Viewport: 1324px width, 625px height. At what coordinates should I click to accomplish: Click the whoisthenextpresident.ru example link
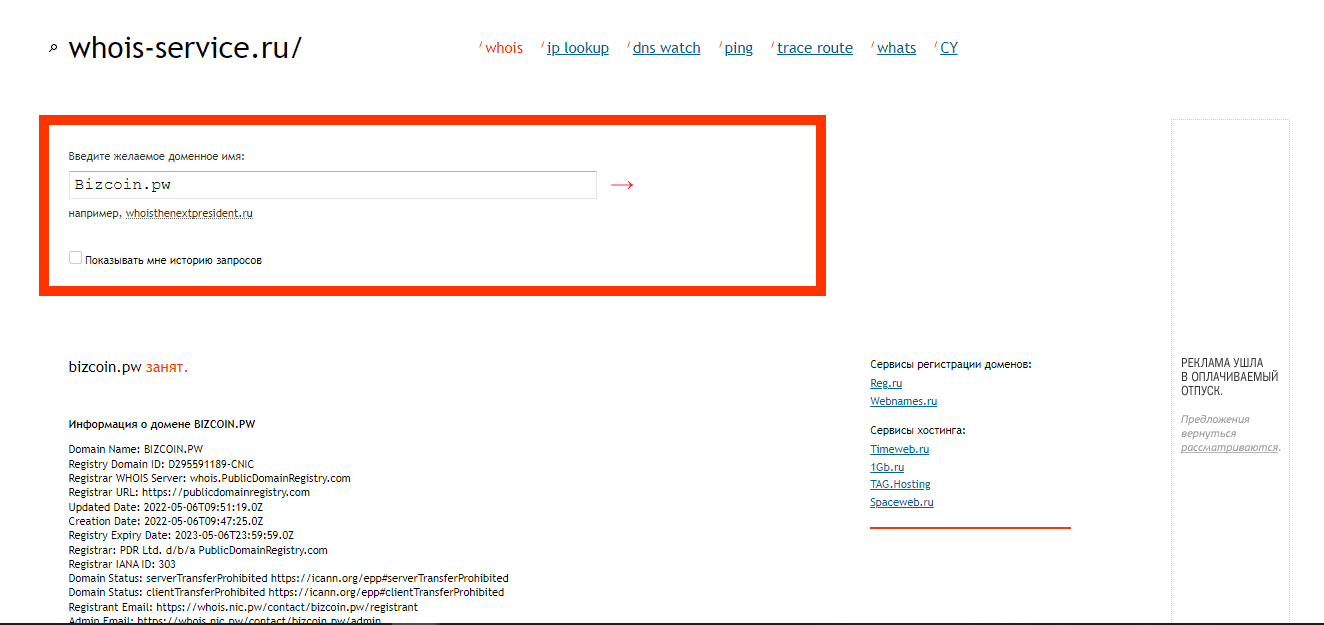(x=189, y=213)
